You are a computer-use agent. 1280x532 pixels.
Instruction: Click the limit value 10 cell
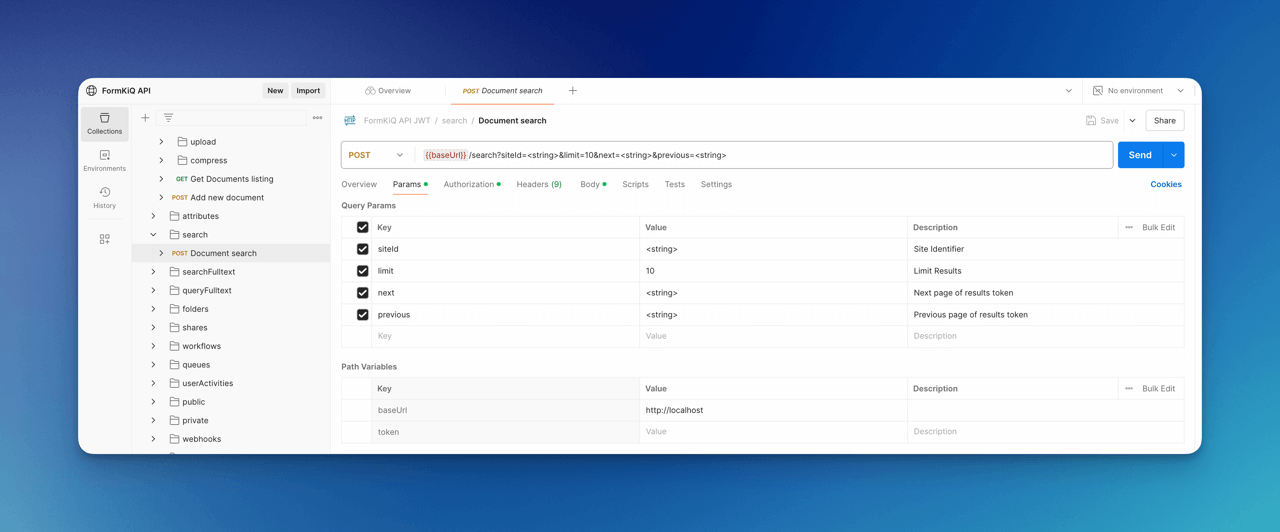pos(773,271)
